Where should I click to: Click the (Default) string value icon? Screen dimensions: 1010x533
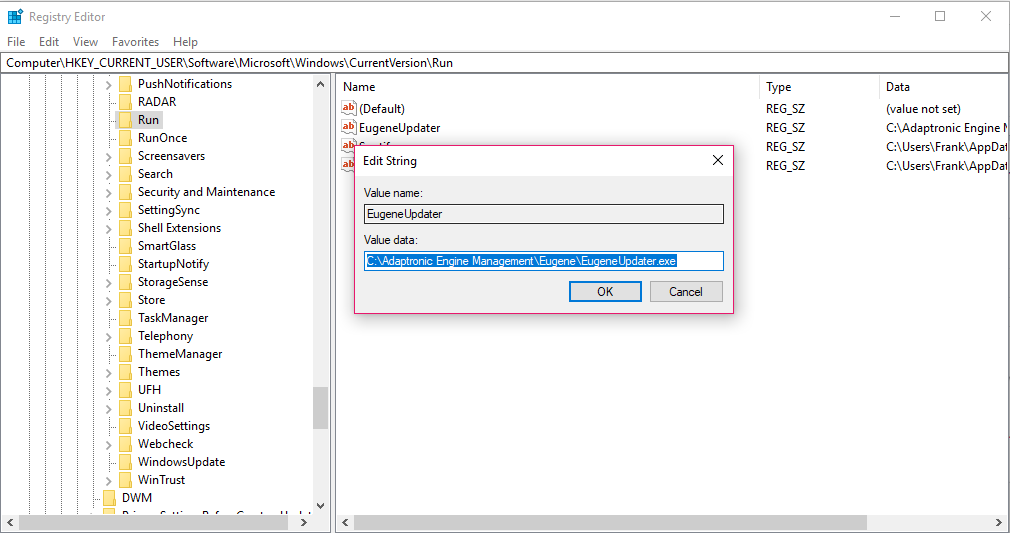click(x=348, y=108)
